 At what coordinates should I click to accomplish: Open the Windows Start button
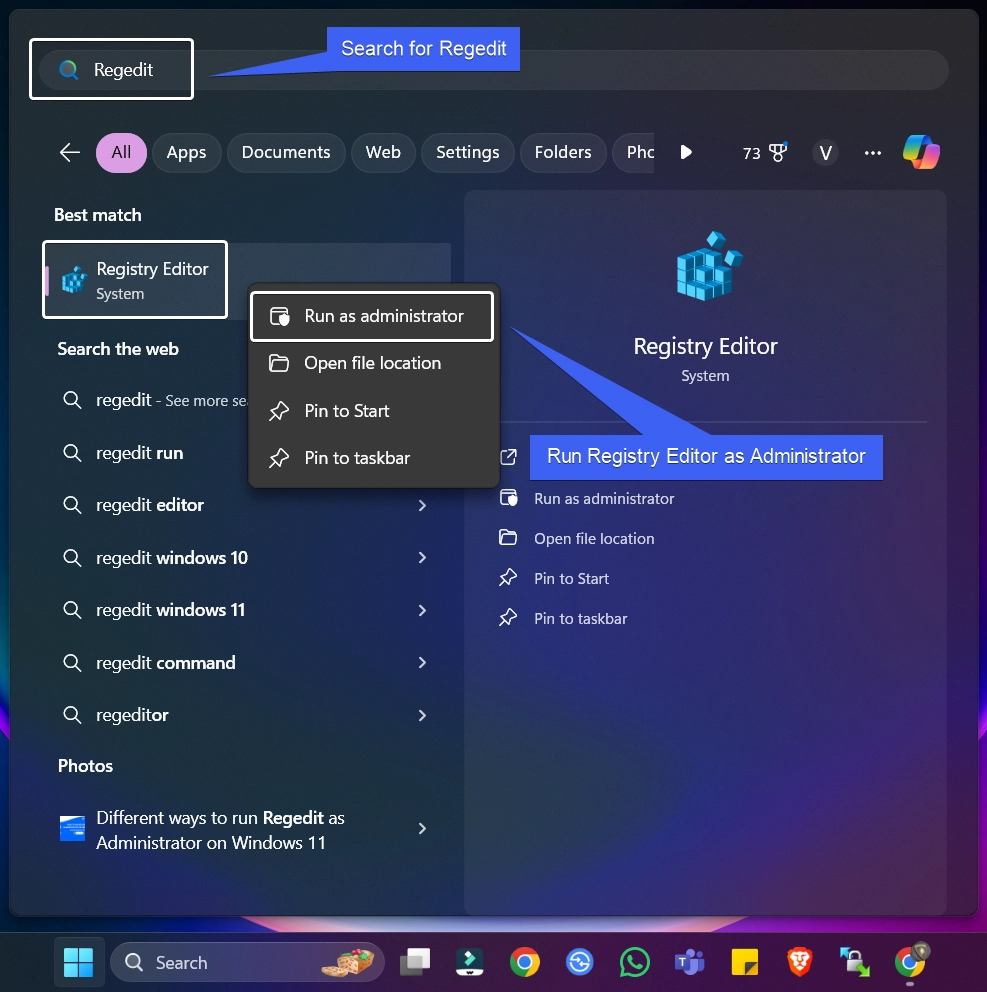tap(78, 962)
